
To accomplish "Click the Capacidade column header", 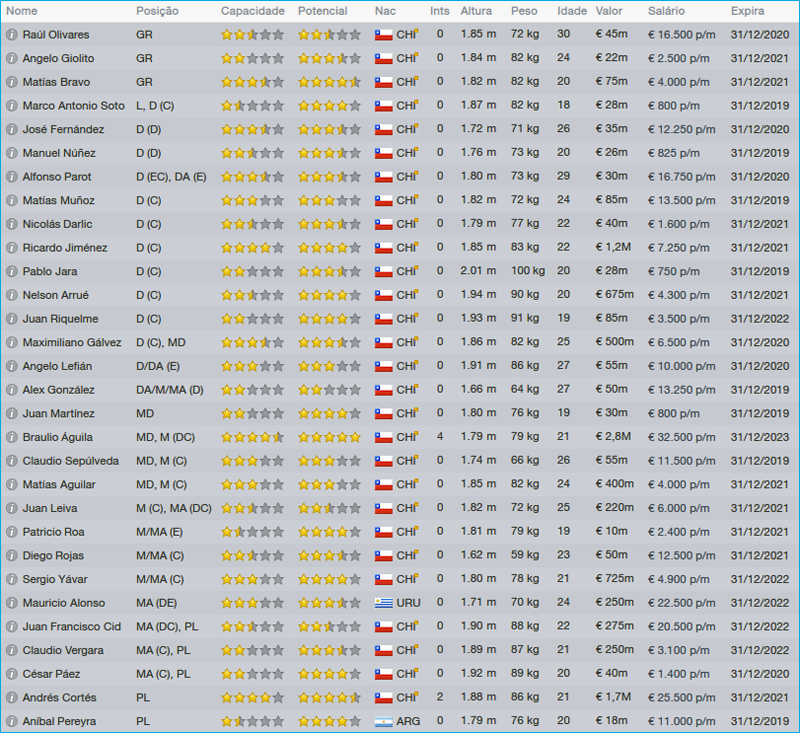I will [x=250, y=11].
